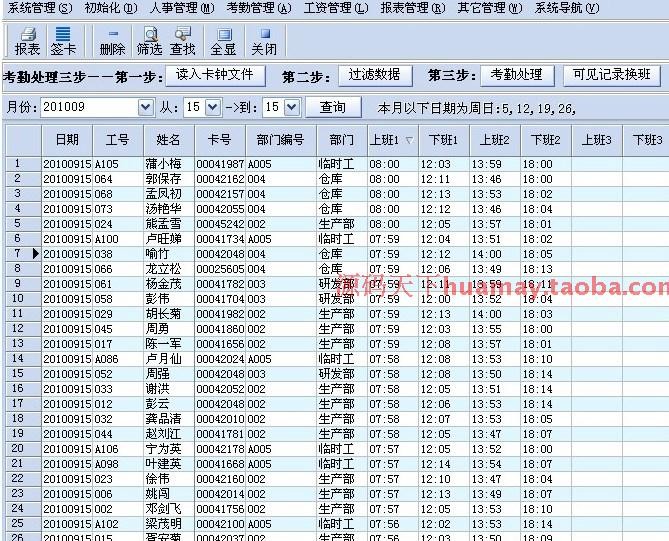
Task: Click the name cell 徐伟
Action: (169, 479)
